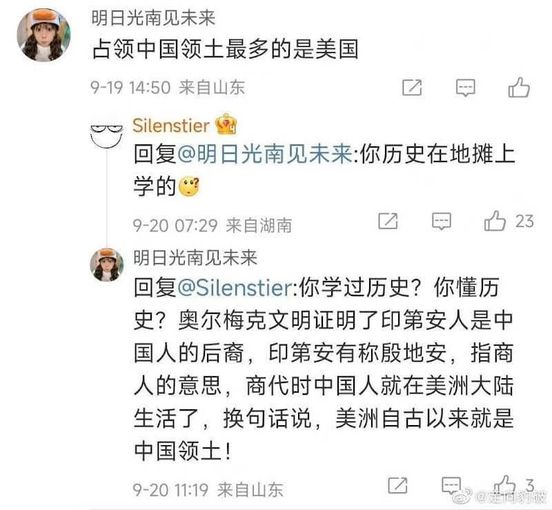Open the @明日光南见未来 mention link

tap(264, 154)
